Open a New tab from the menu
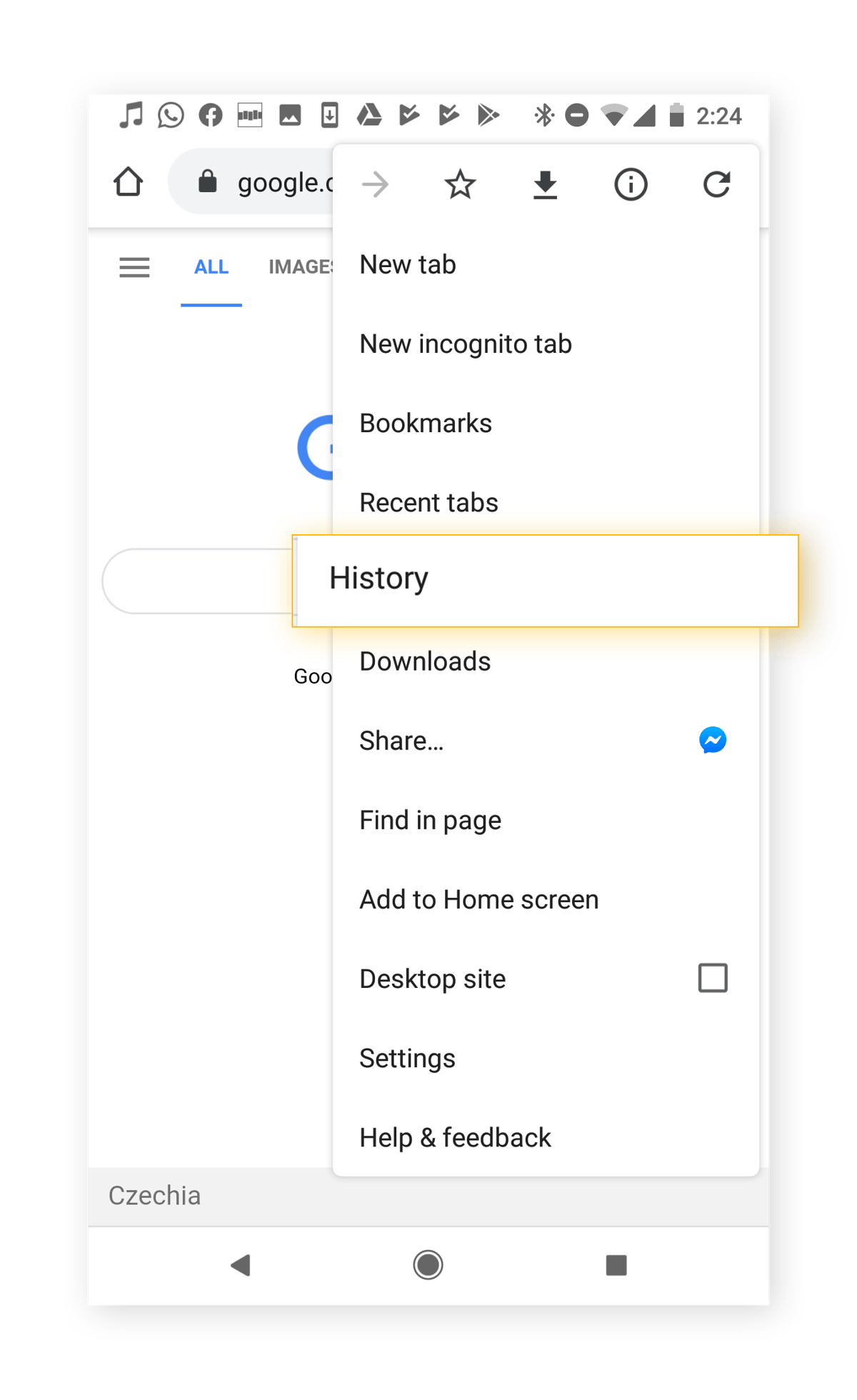Image resolution: width=857 pixels, height=1400 pixels. point(546,264)
